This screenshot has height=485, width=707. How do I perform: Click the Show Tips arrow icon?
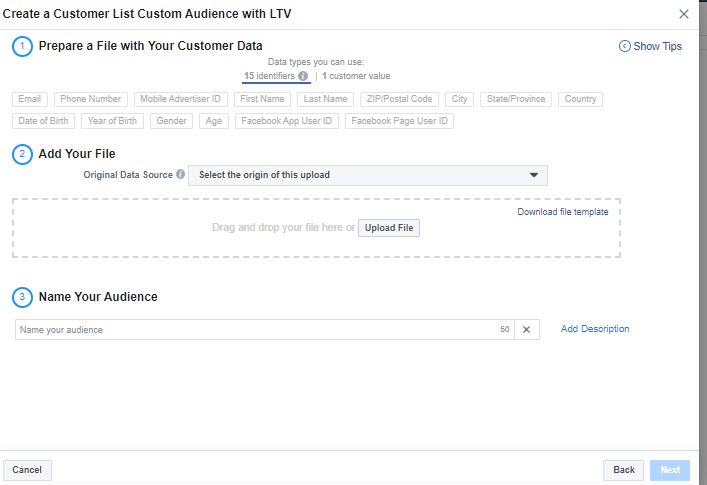pos(625,46)
